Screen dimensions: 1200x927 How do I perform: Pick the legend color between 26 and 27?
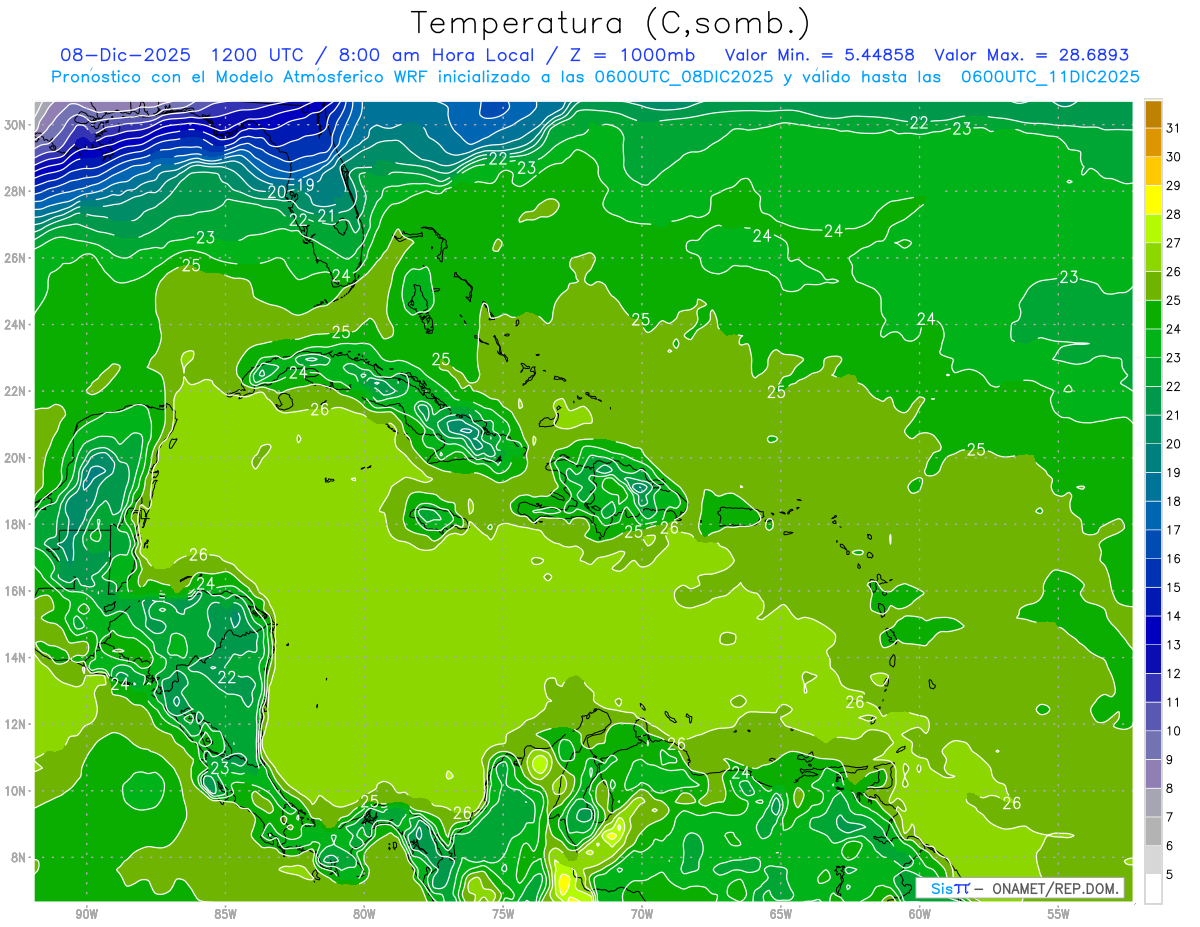click(1153, 257)
